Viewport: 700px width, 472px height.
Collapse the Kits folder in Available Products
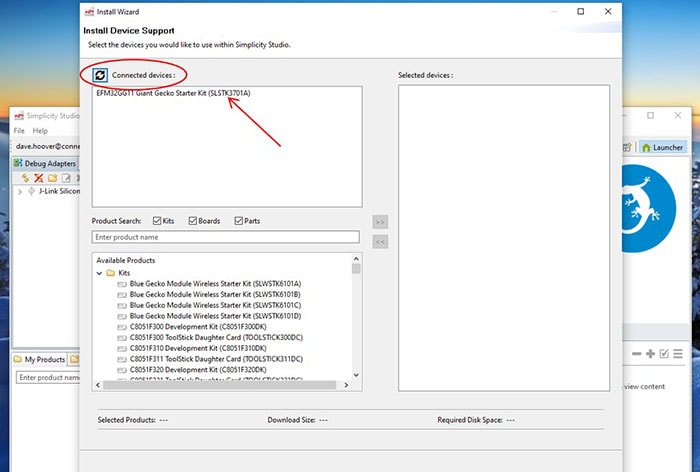tap(99, 272)
